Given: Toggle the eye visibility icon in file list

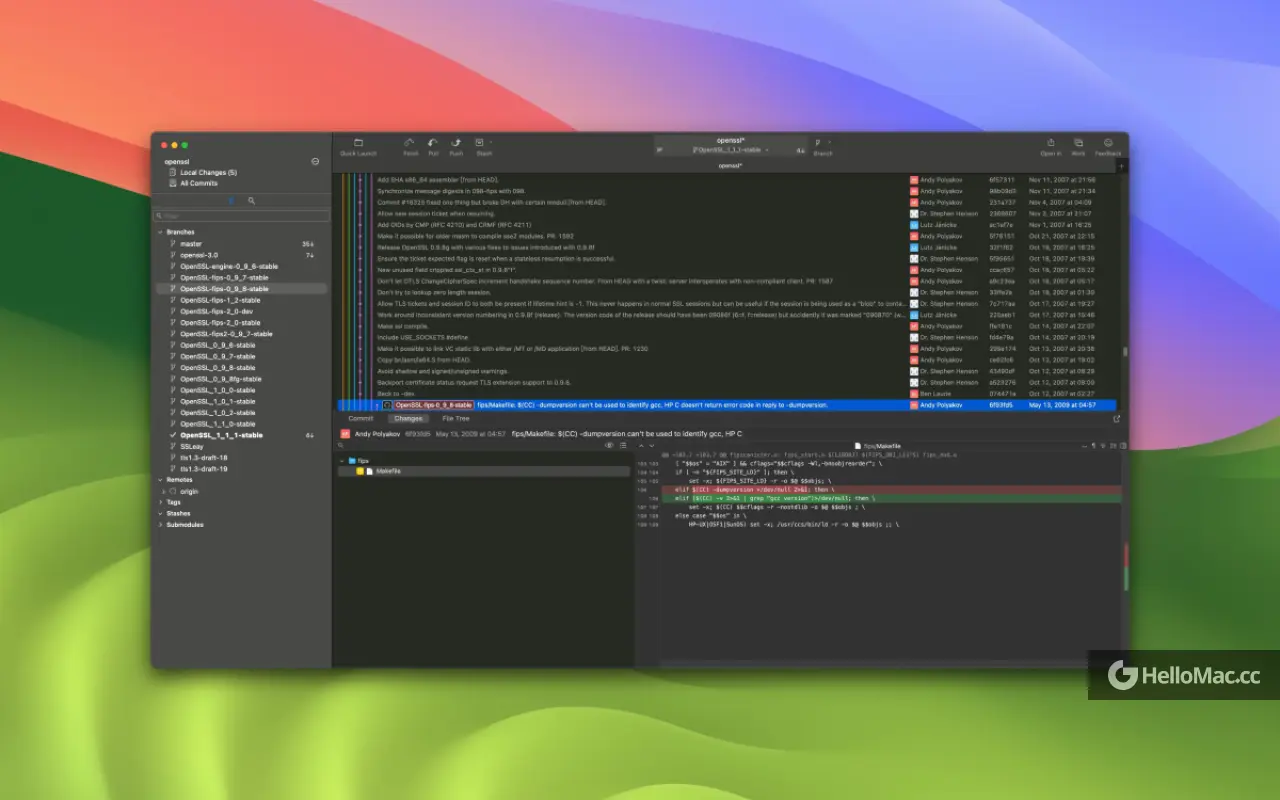Looking at the screenshot, I should point(609,445).
